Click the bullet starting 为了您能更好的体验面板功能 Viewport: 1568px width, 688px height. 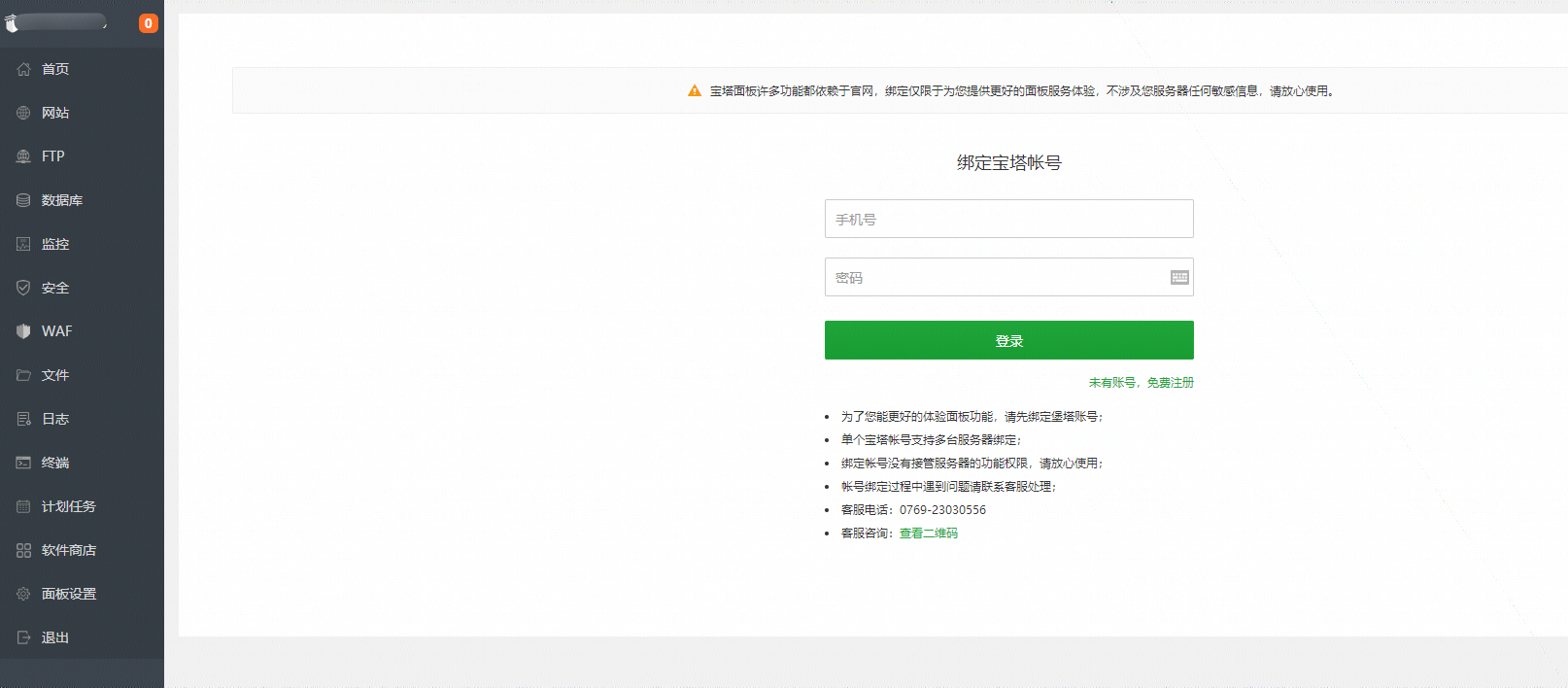[972, 417]
